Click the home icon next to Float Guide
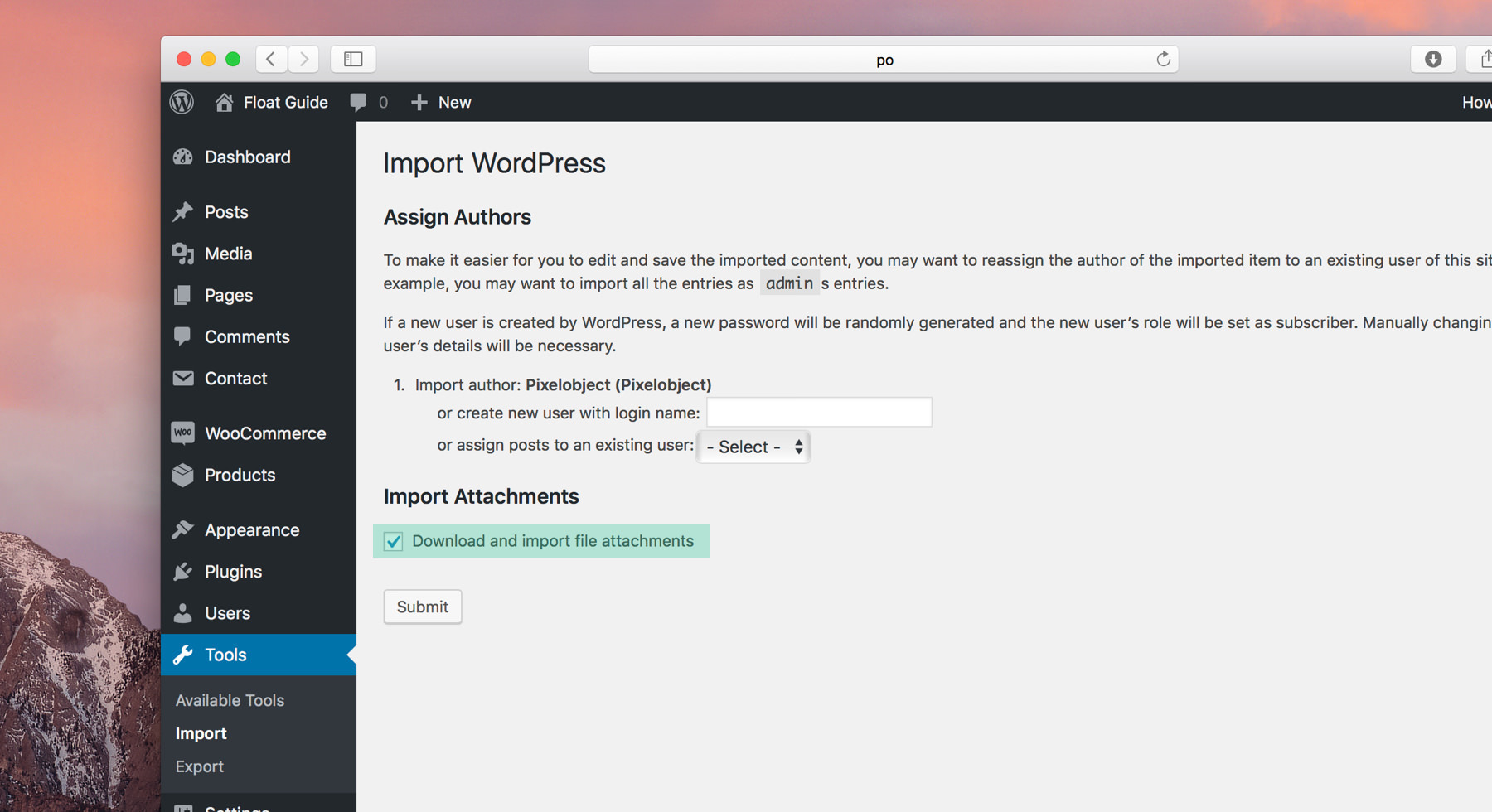Image resolution: width=1492 pixels, height=812 pixels. point(224,102)
